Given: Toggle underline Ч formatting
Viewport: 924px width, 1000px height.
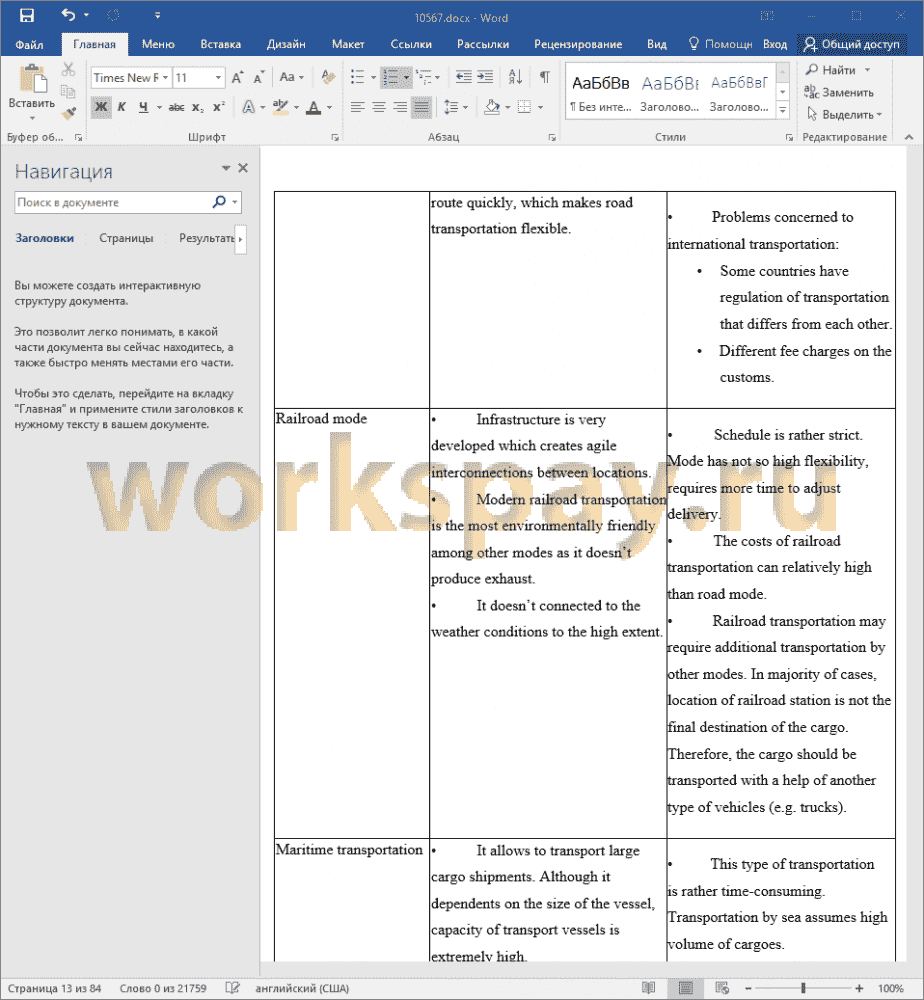Looking at the screenshot, I should coord(143,107).
